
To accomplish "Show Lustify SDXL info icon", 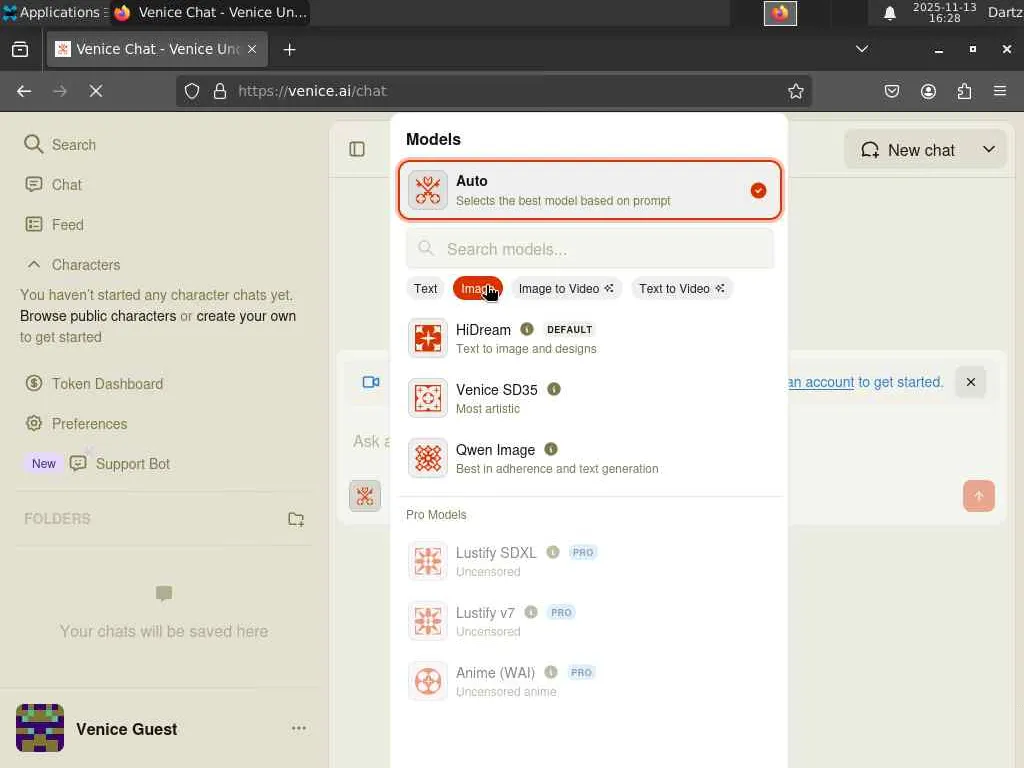I will point(552,552).
